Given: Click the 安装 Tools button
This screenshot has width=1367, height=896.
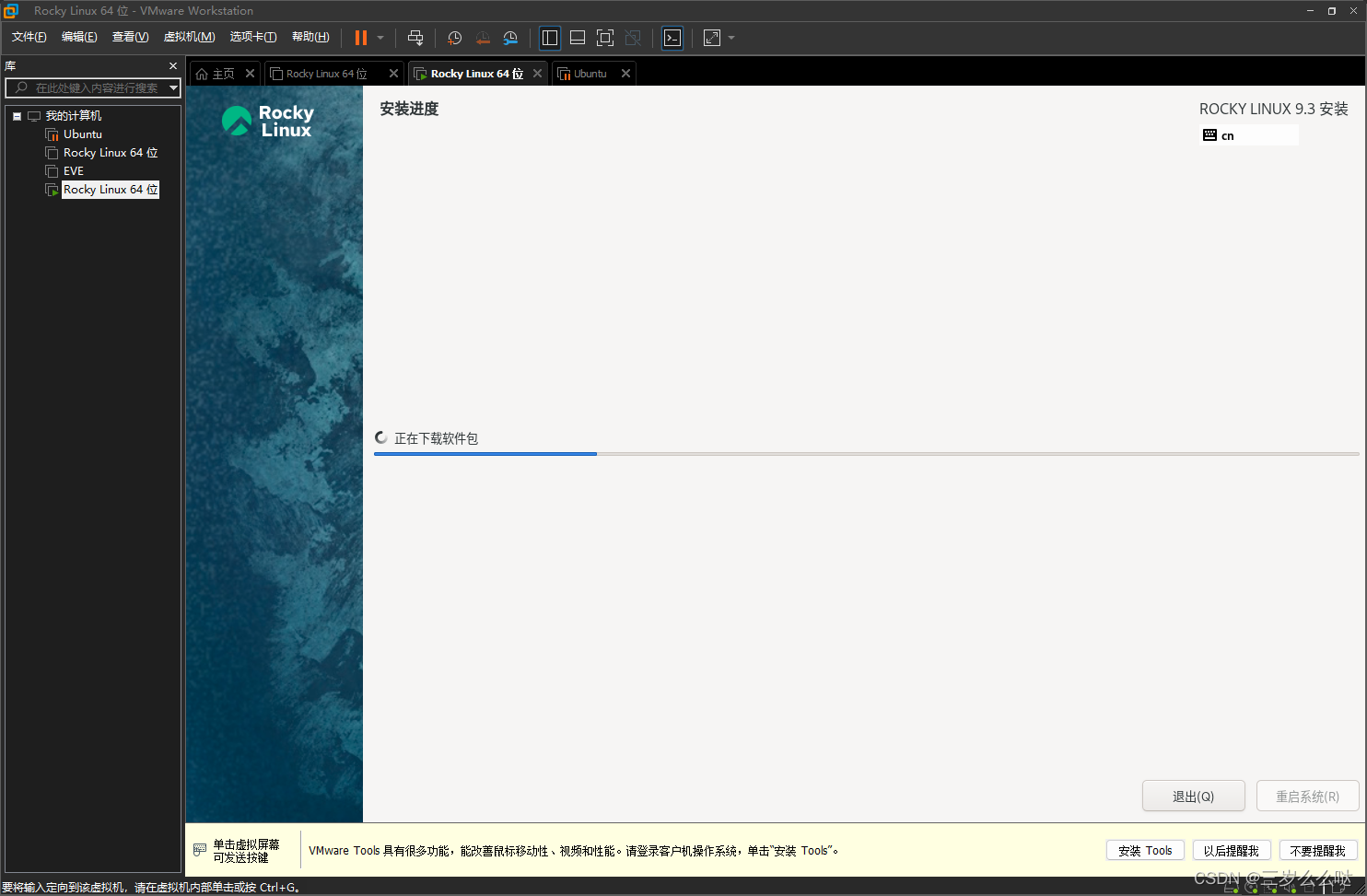Looking at the screenshot, I should tap(1145, 851).
